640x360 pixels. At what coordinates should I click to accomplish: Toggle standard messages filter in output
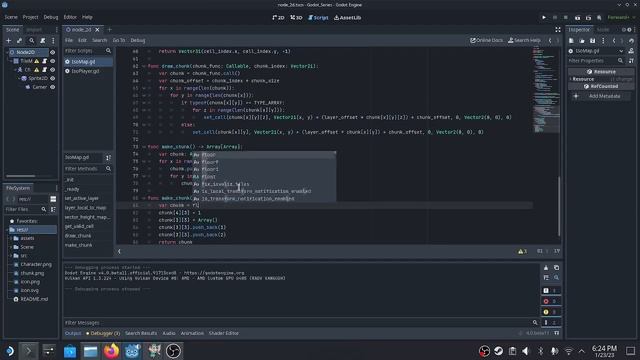[x=550, y=290]
